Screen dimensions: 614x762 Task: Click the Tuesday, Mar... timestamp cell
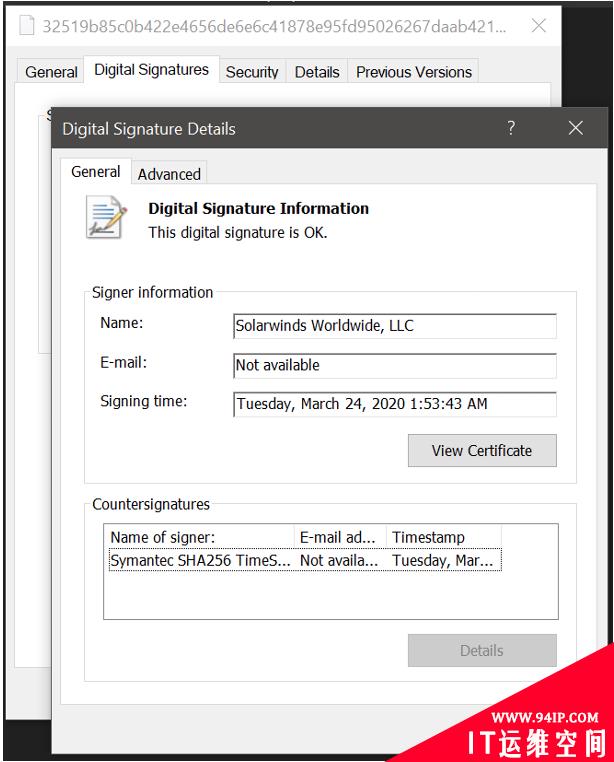(x=443, y=560)
